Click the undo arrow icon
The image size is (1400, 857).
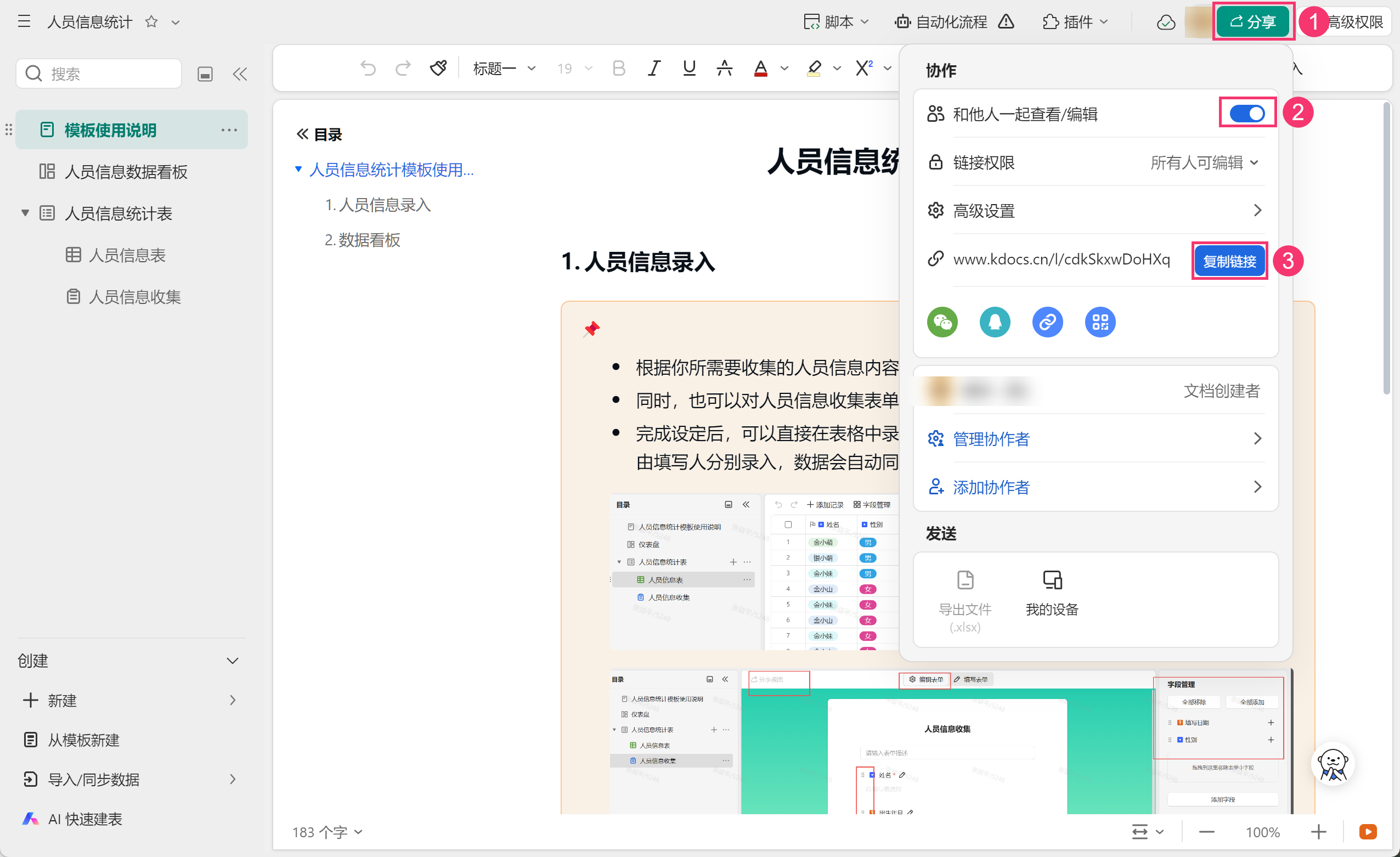pos(368,68)
